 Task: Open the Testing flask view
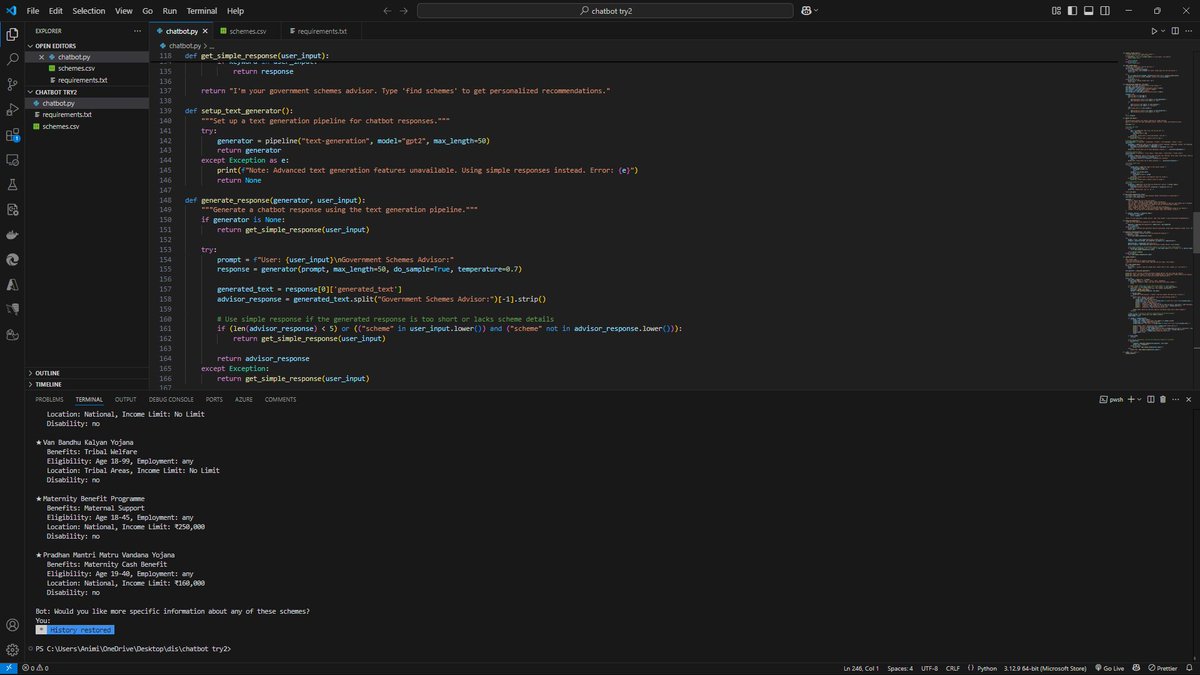click(x=13, y=185)
